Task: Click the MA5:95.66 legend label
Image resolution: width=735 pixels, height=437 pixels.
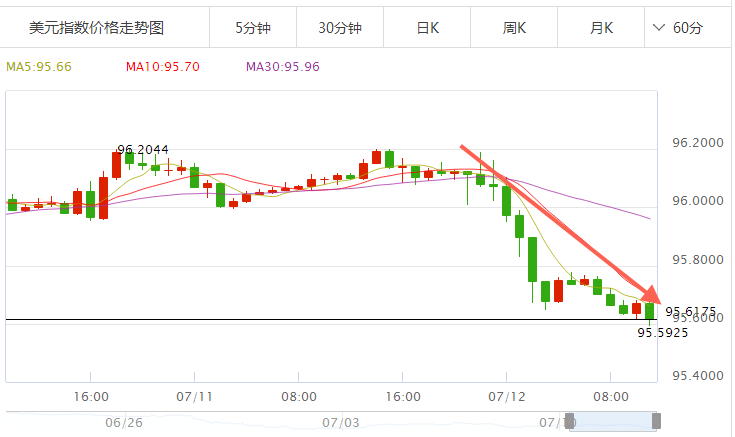Action: [39, 67]
